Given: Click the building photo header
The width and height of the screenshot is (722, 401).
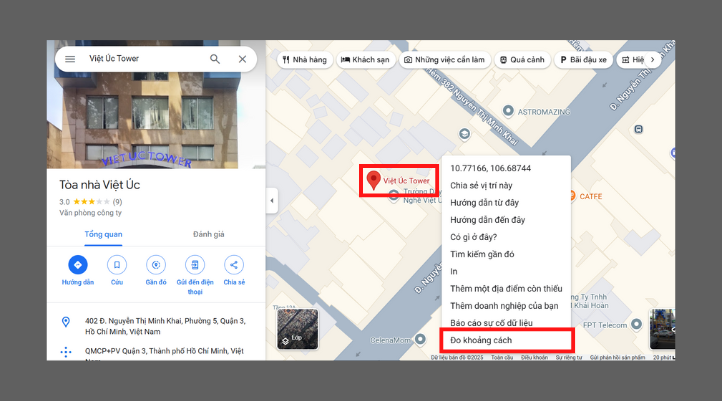Looking at the screenshot, I should point(156,121).
